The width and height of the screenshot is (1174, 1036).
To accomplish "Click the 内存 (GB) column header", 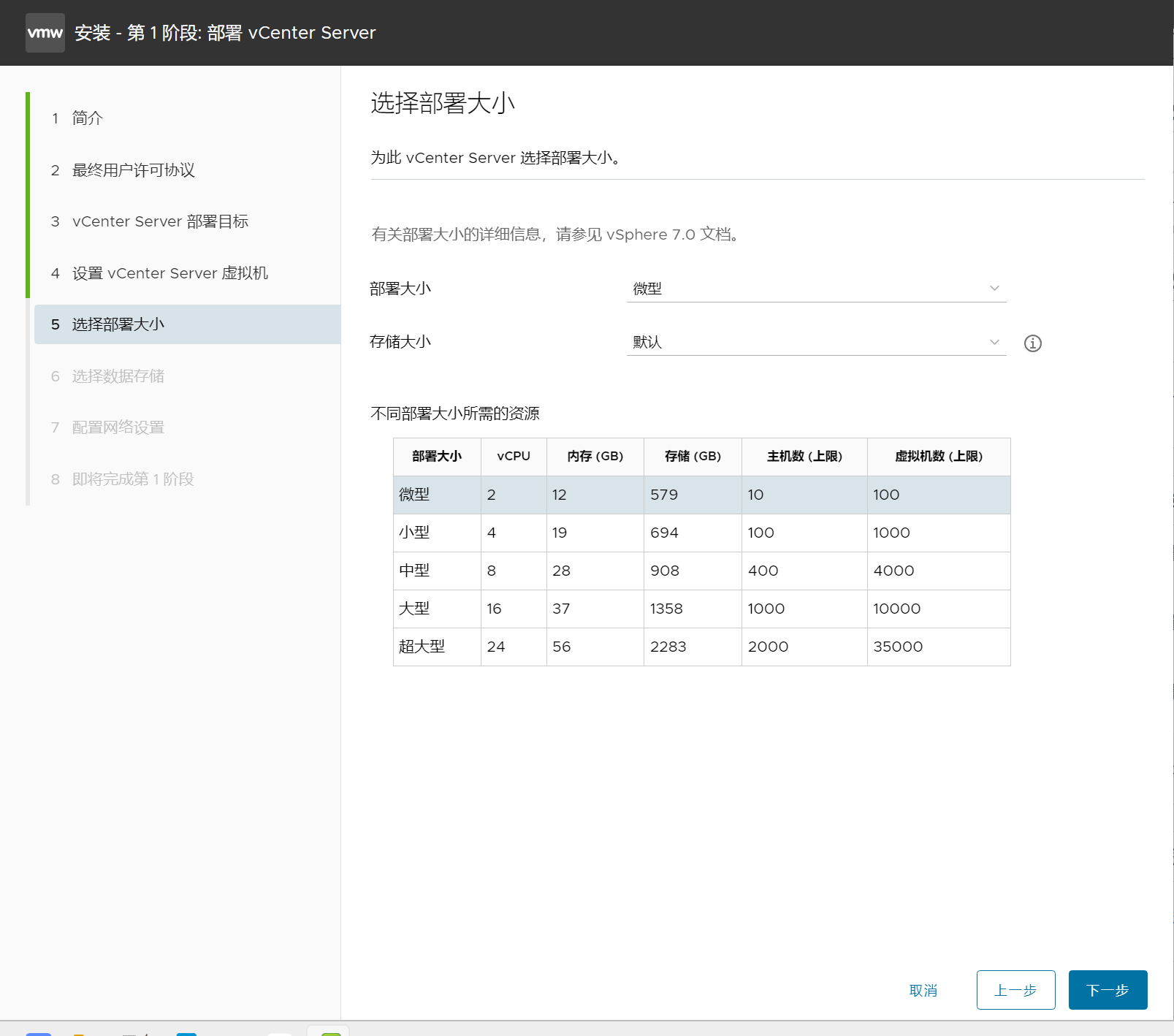I will 595,456.
